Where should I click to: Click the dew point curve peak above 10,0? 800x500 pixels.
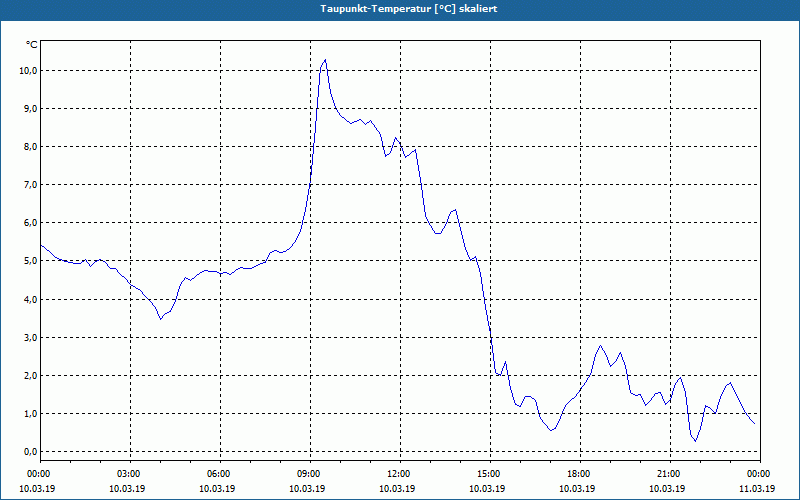pos(325,60)
